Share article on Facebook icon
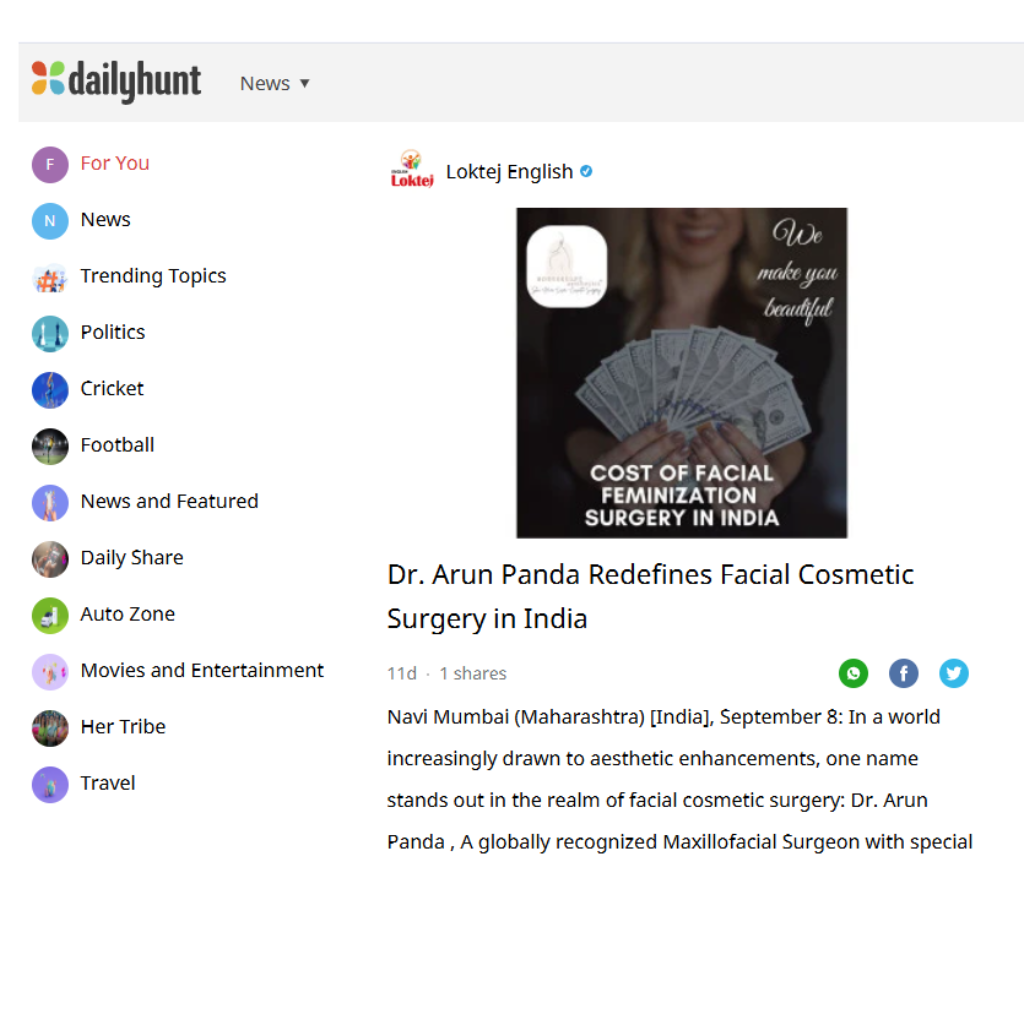 point(903,673)
